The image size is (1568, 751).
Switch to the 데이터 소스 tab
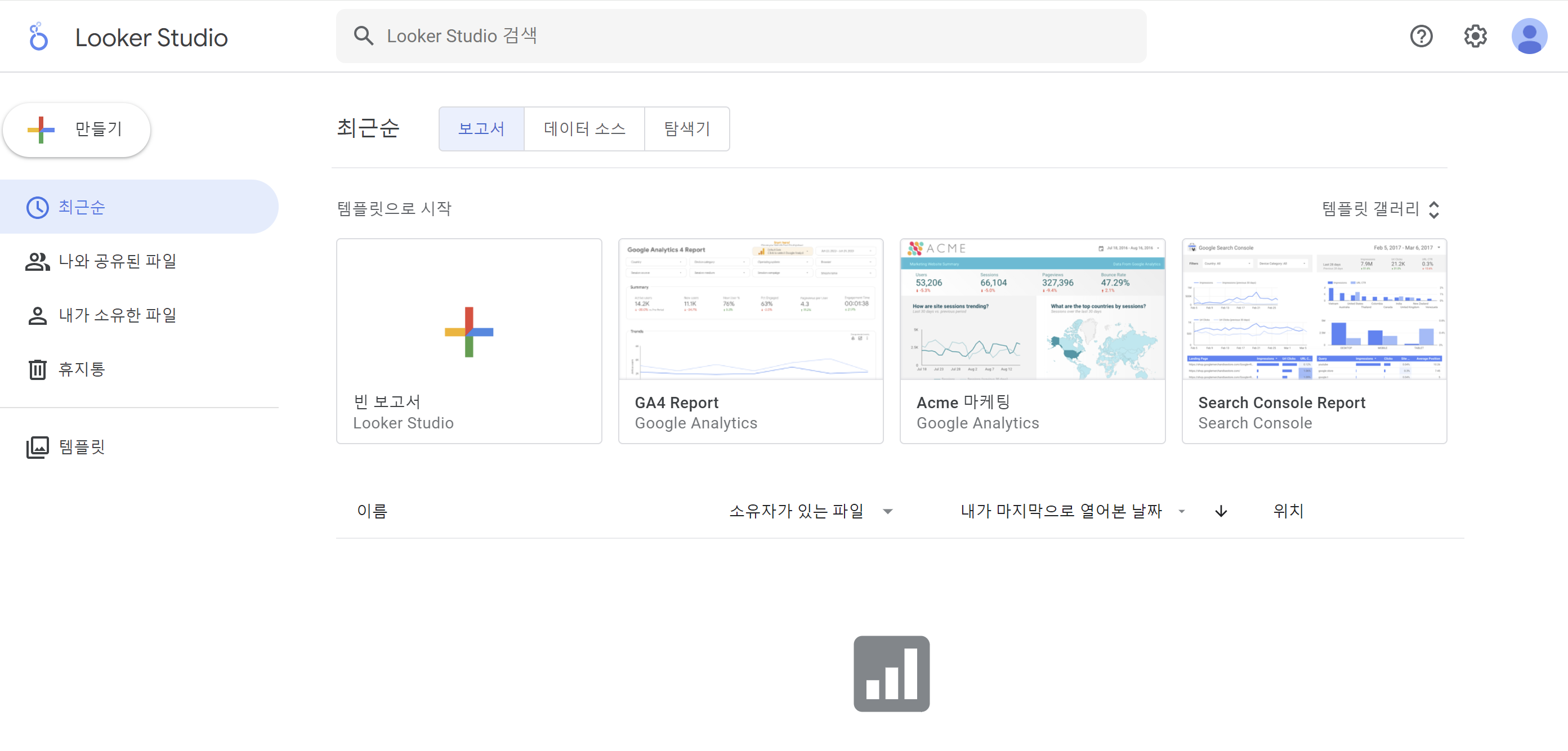584,129
